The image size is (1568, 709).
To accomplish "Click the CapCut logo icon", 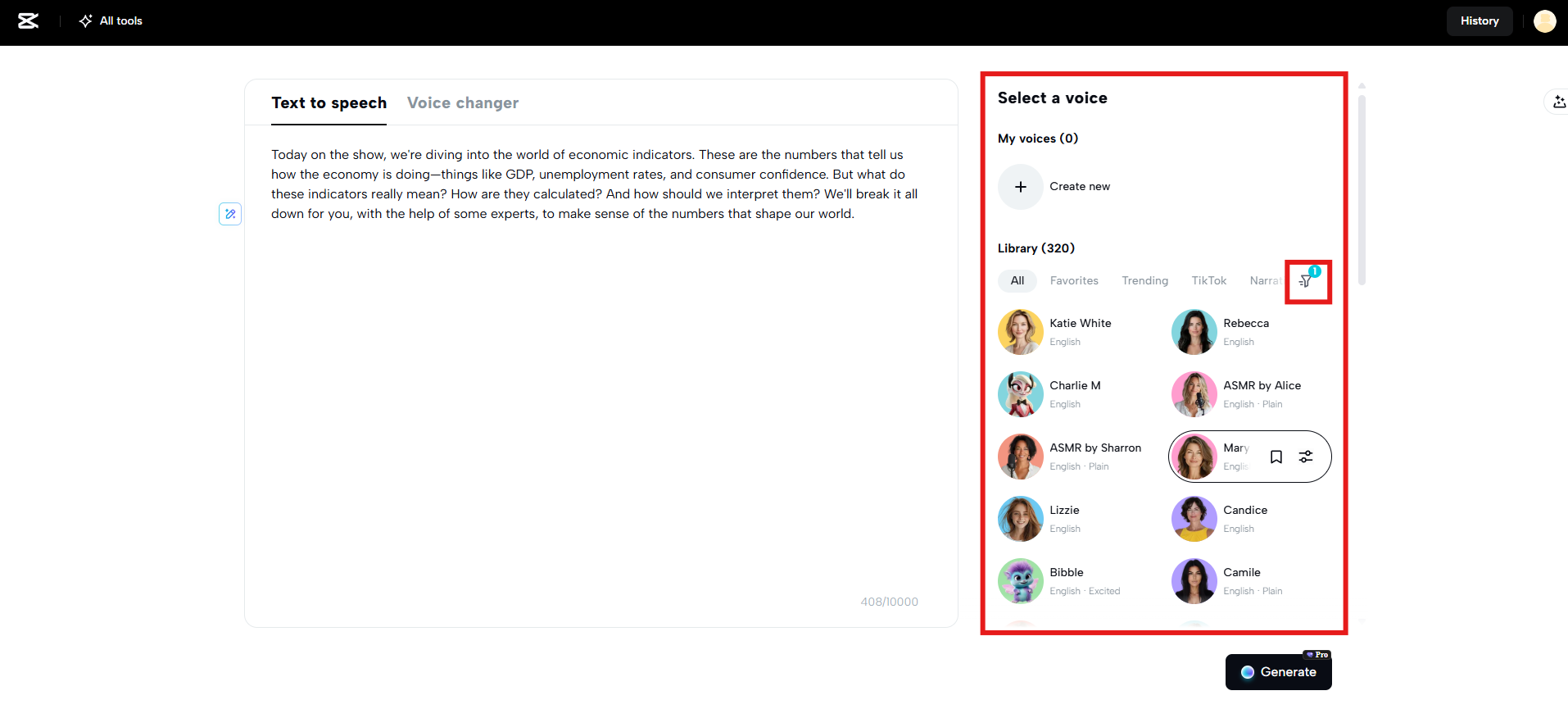I will click(x=29, y=21).
